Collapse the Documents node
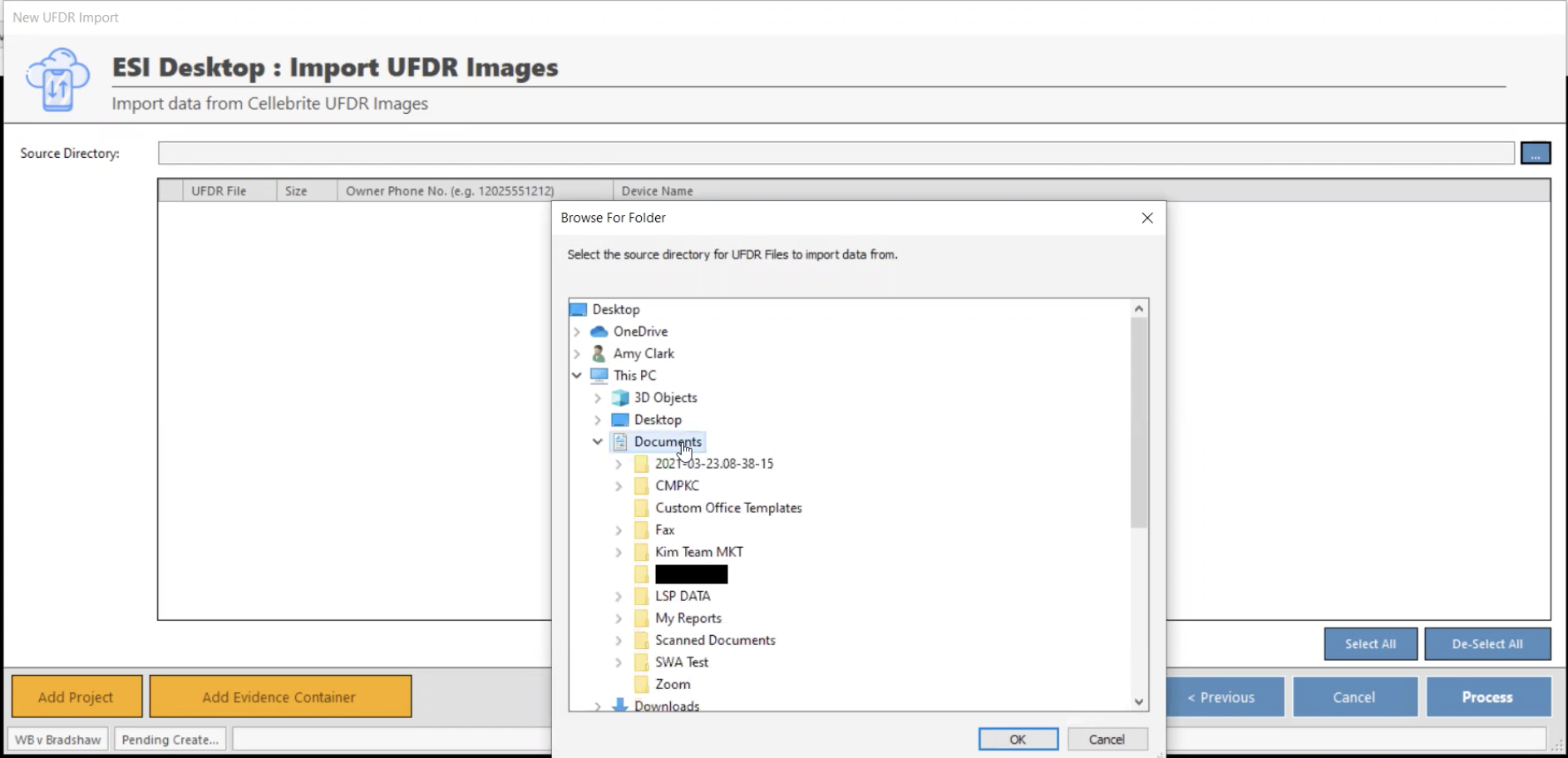Viewport: 1568px width, 758px height. point(598,442)
